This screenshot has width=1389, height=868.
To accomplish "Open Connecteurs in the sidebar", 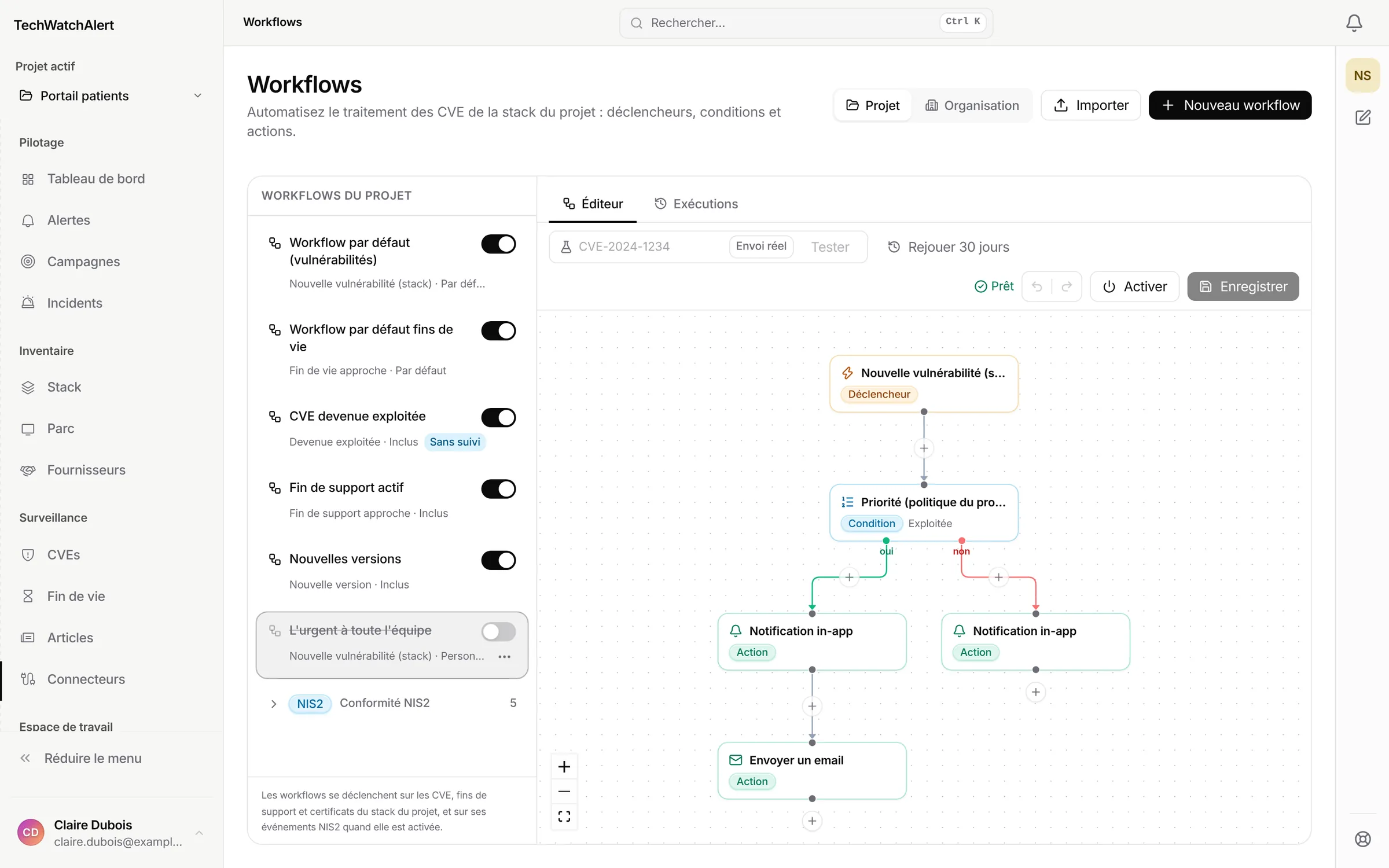I will click(x=86, y=679).
